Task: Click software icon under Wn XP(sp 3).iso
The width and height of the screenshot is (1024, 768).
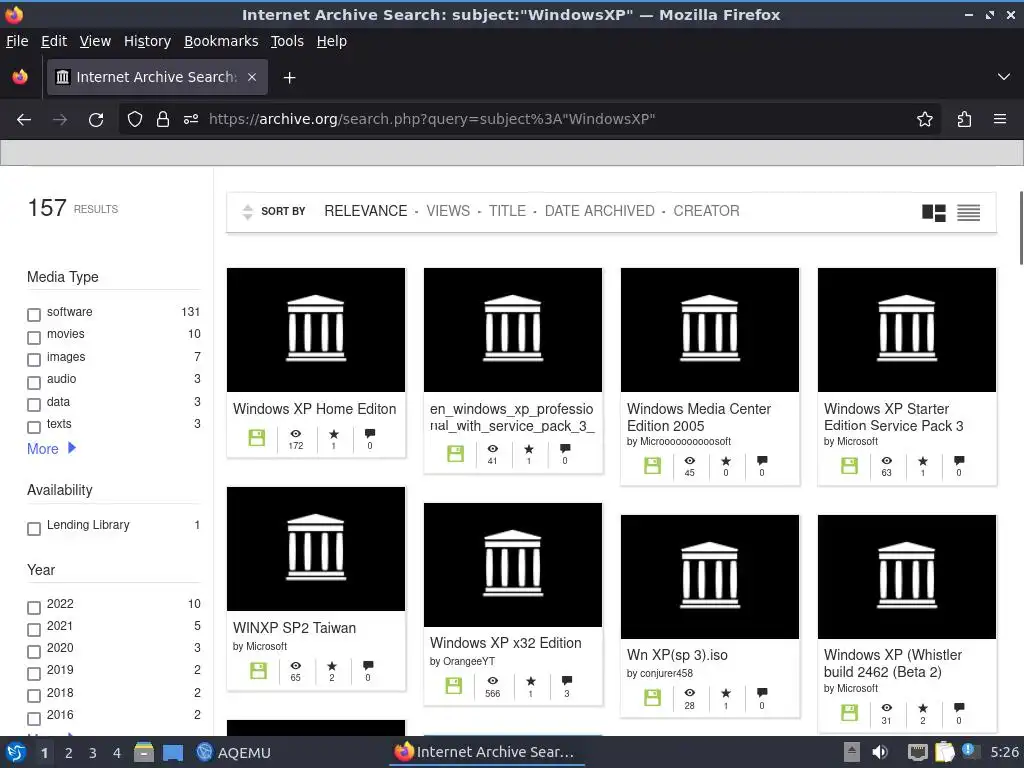Action: pos(652,697)
